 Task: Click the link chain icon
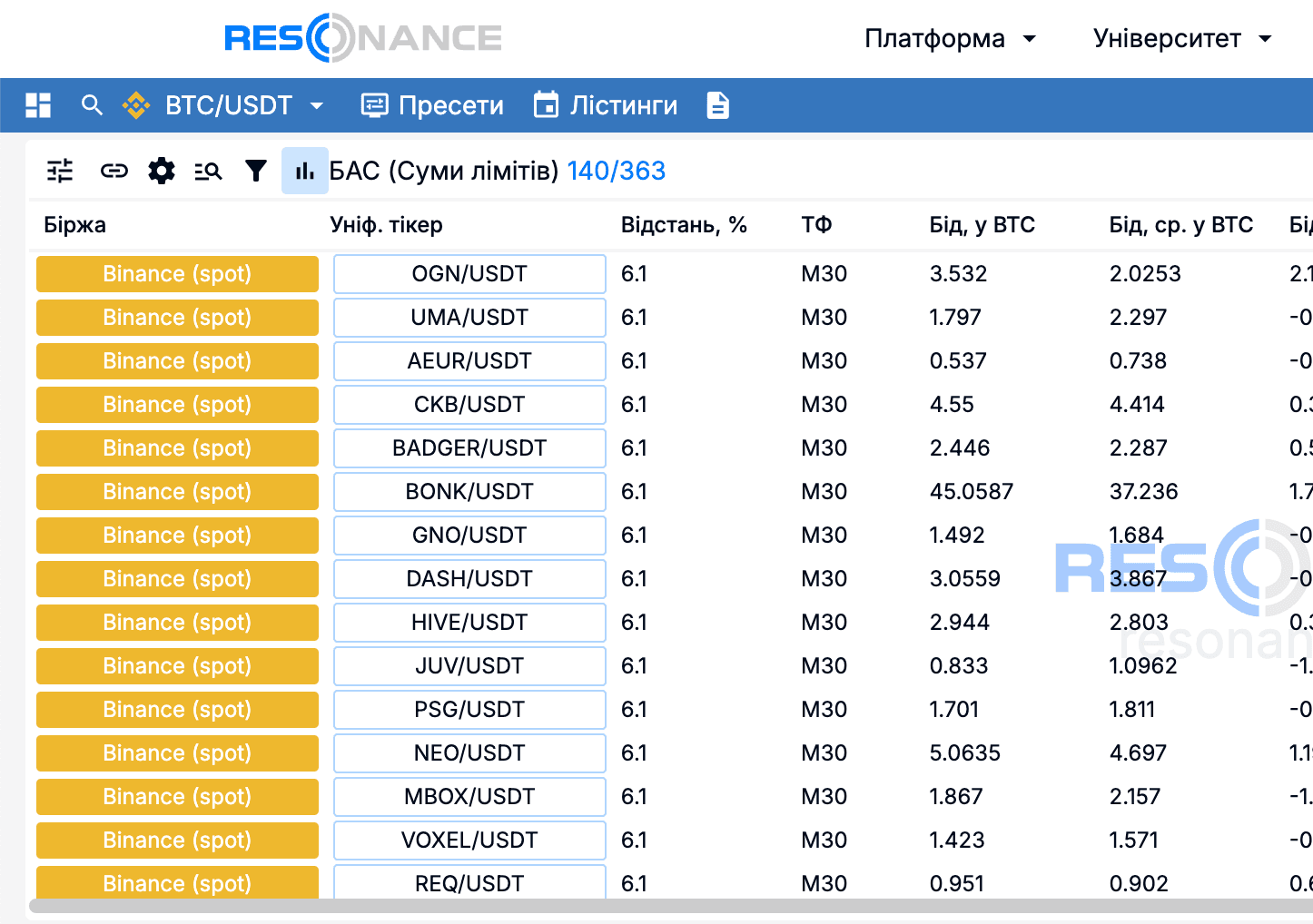(114, 171)
